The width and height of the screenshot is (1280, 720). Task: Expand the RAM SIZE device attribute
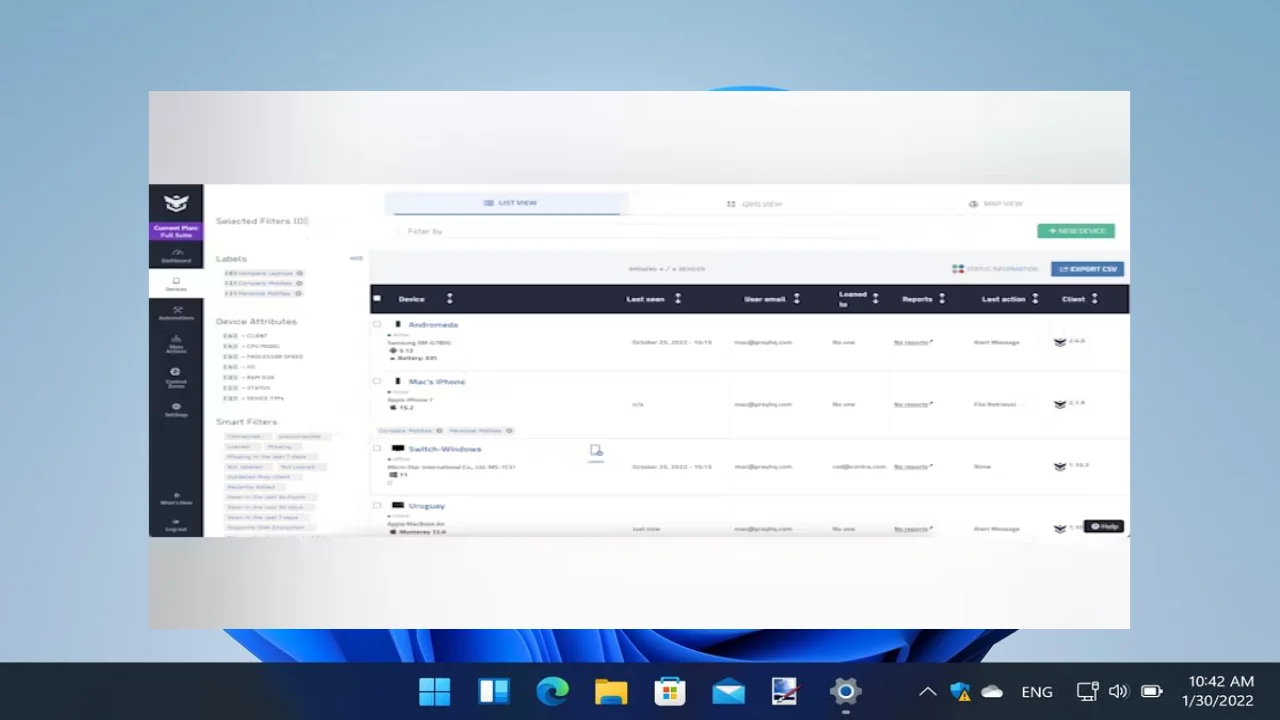click(x=248, y=377)
